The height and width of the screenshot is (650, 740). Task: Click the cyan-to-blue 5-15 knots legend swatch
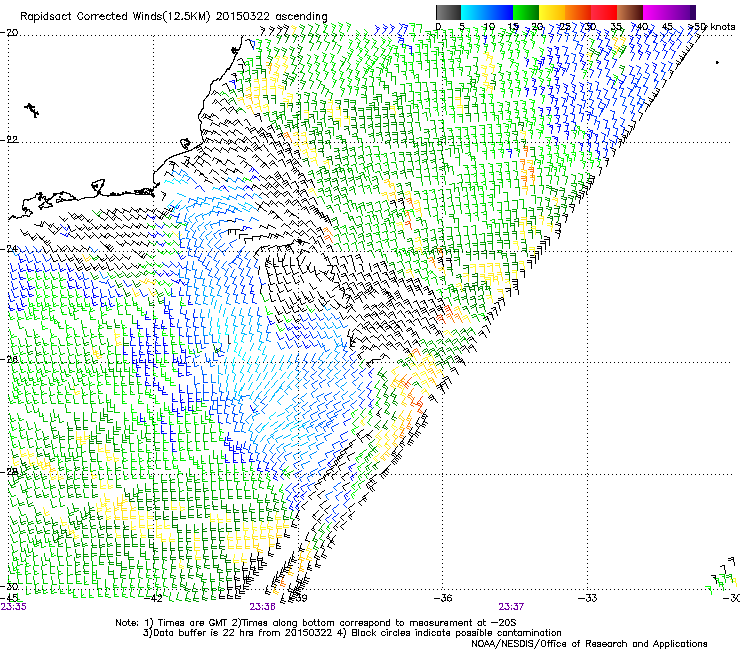tap(487, 12)
